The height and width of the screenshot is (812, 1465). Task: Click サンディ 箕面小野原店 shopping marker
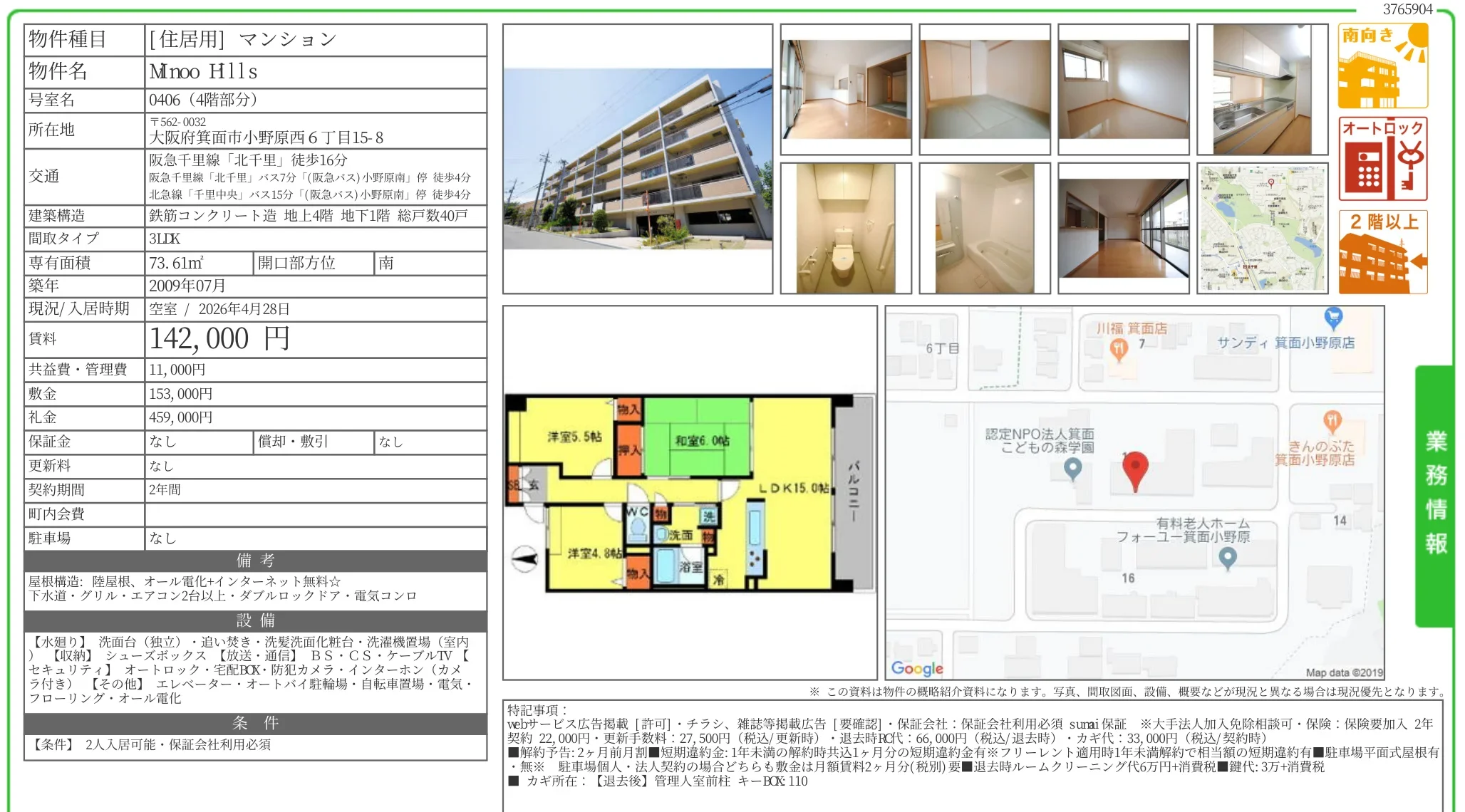click(x=1332, y=317)
